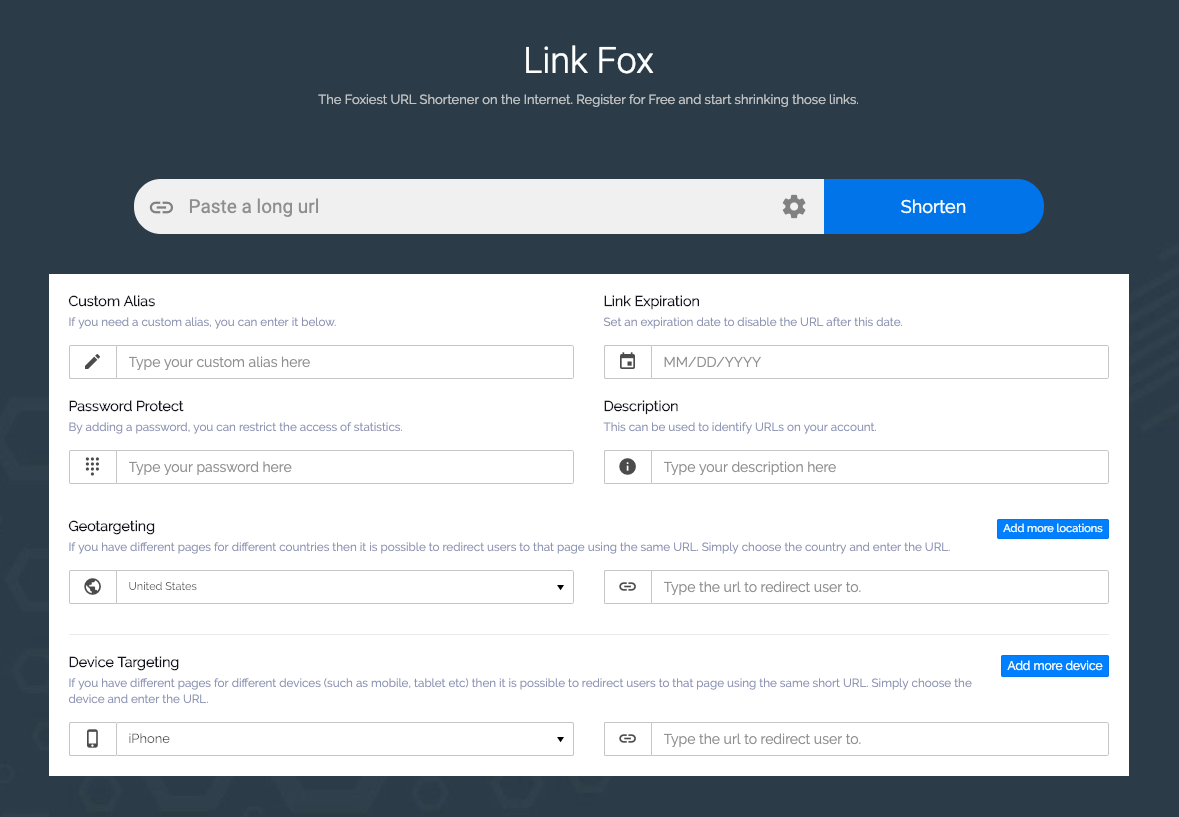Click the Paste a long url input
1179x817 pixels.
coord(450,206)
